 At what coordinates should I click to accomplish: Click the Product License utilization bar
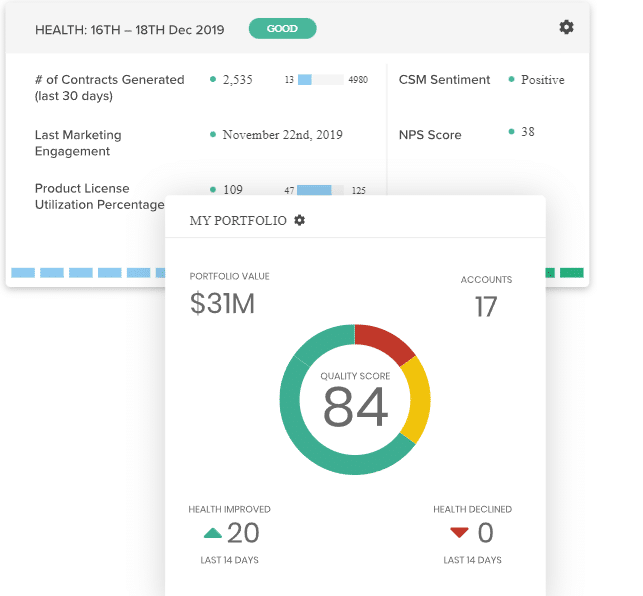coord(320,190)
